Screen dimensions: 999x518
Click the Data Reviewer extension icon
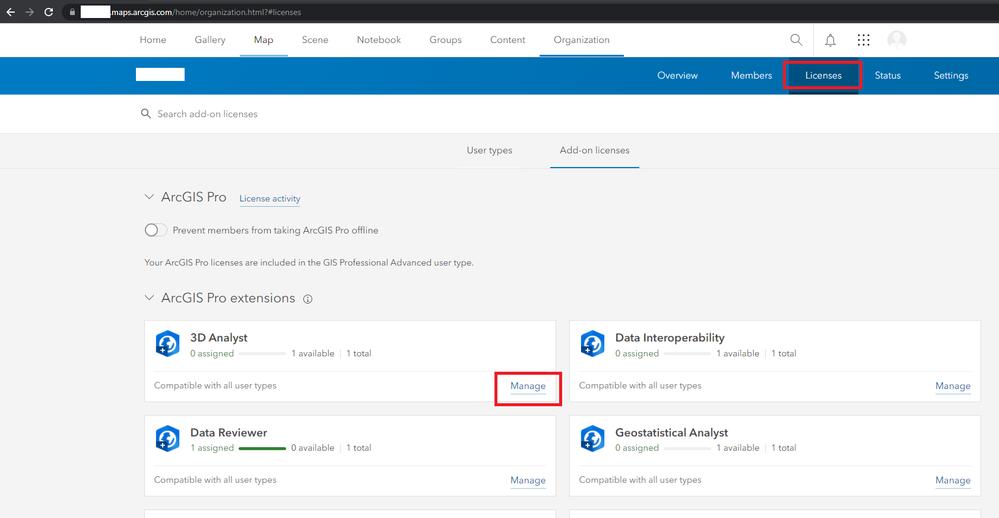168,439
